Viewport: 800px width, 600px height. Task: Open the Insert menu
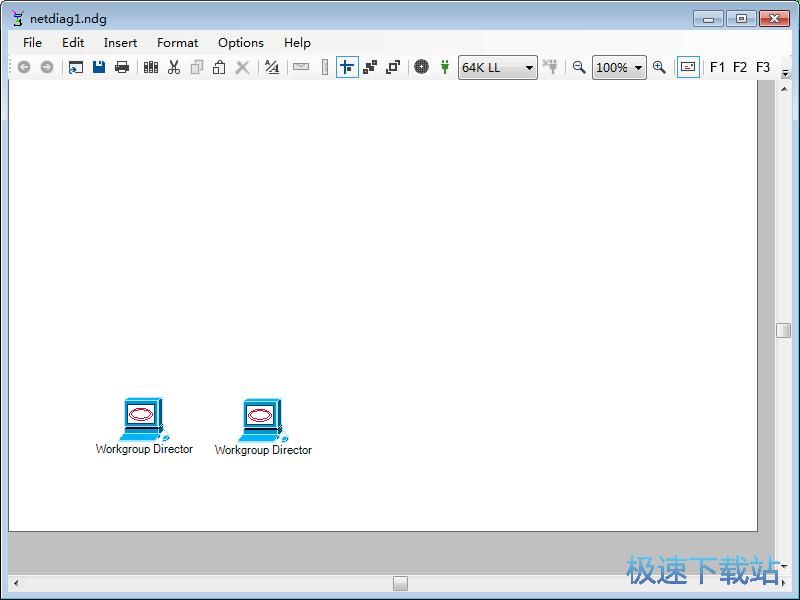pos(120,43)
